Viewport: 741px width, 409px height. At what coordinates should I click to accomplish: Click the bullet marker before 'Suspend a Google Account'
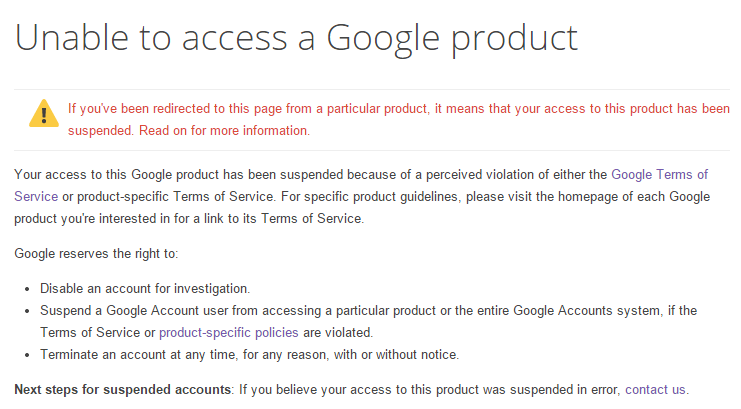[x=27, y=311]
